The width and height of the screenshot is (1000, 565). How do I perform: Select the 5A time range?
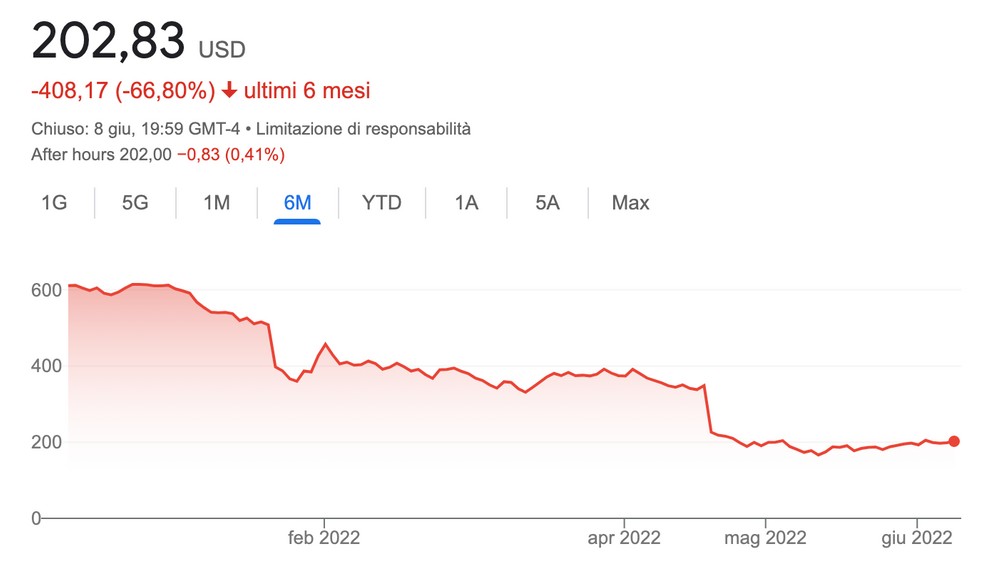(x=547, y=203)
